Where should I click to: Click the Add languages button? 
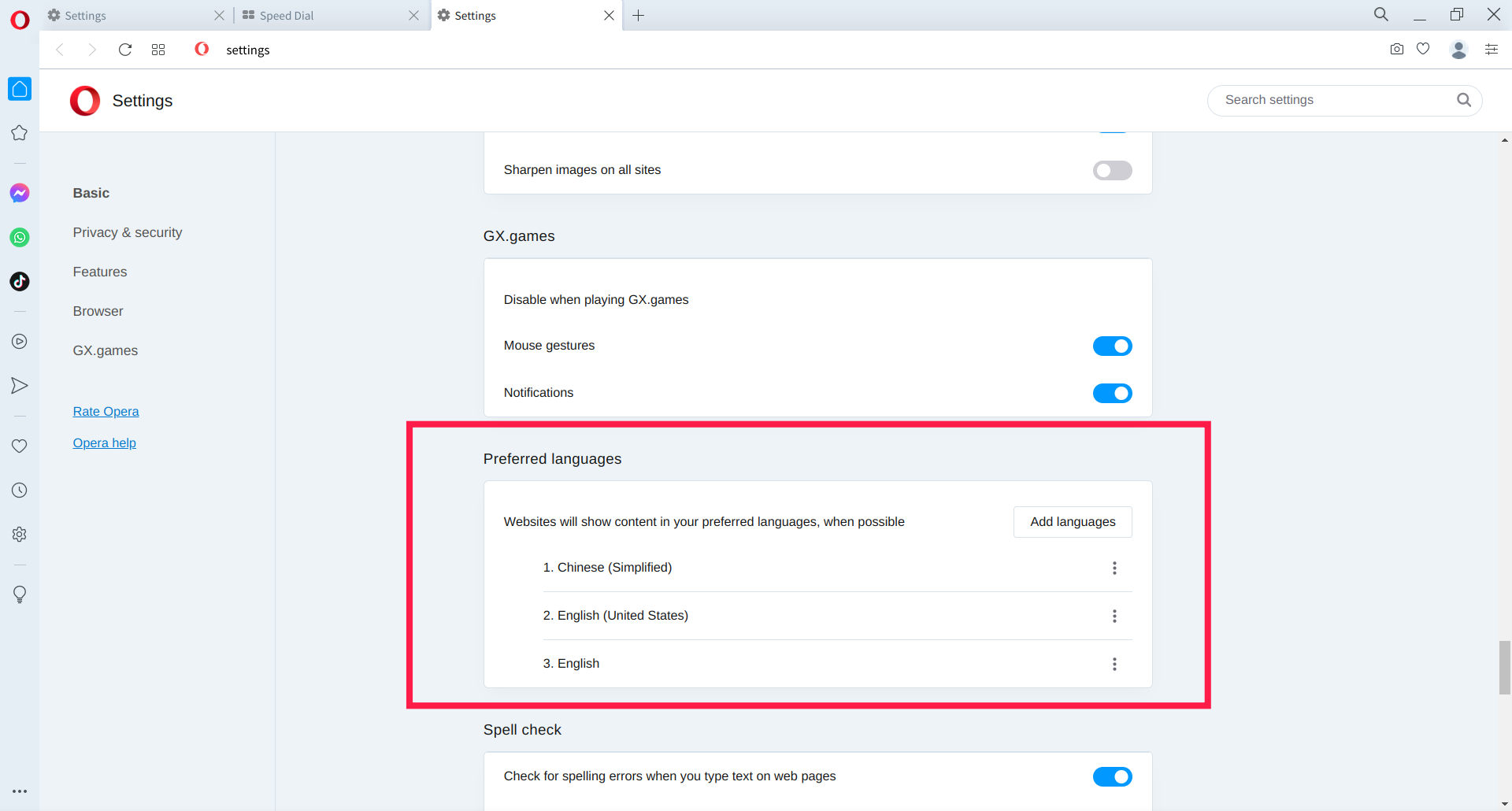pyautogui.click(x=1073, y=522)
